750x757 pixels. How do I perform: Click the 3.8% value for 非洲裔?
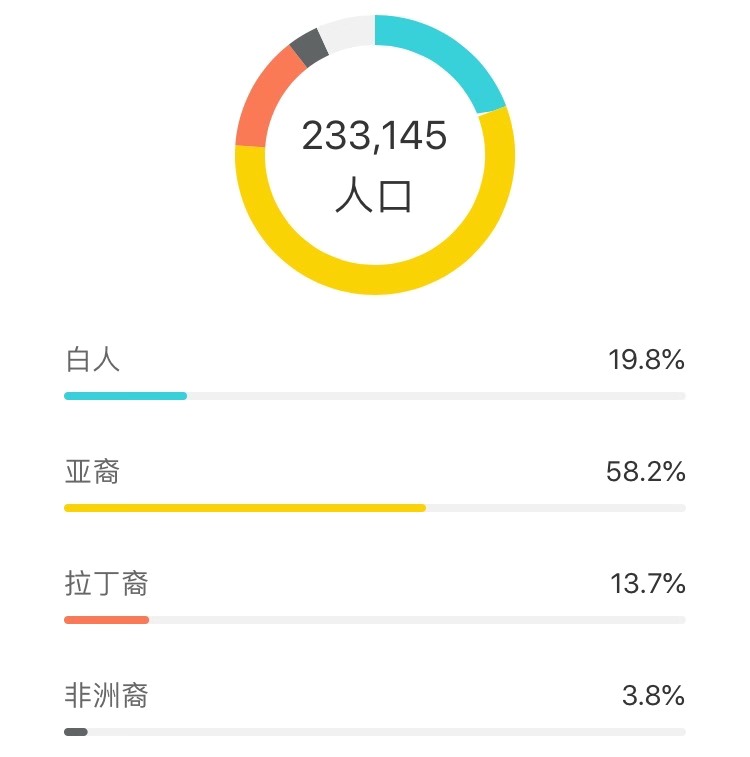pos(653,696)
